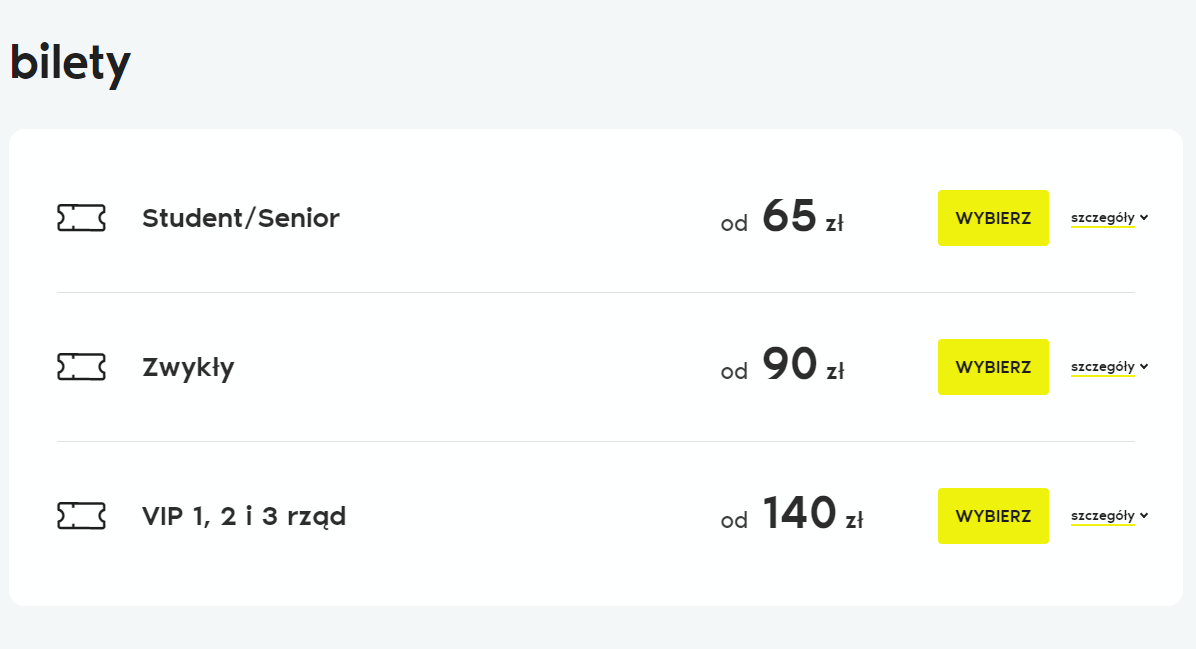The width and height of the screenshot is (1196, 649).
Task: Click the 65 zł price
Action: pos(802,216)
